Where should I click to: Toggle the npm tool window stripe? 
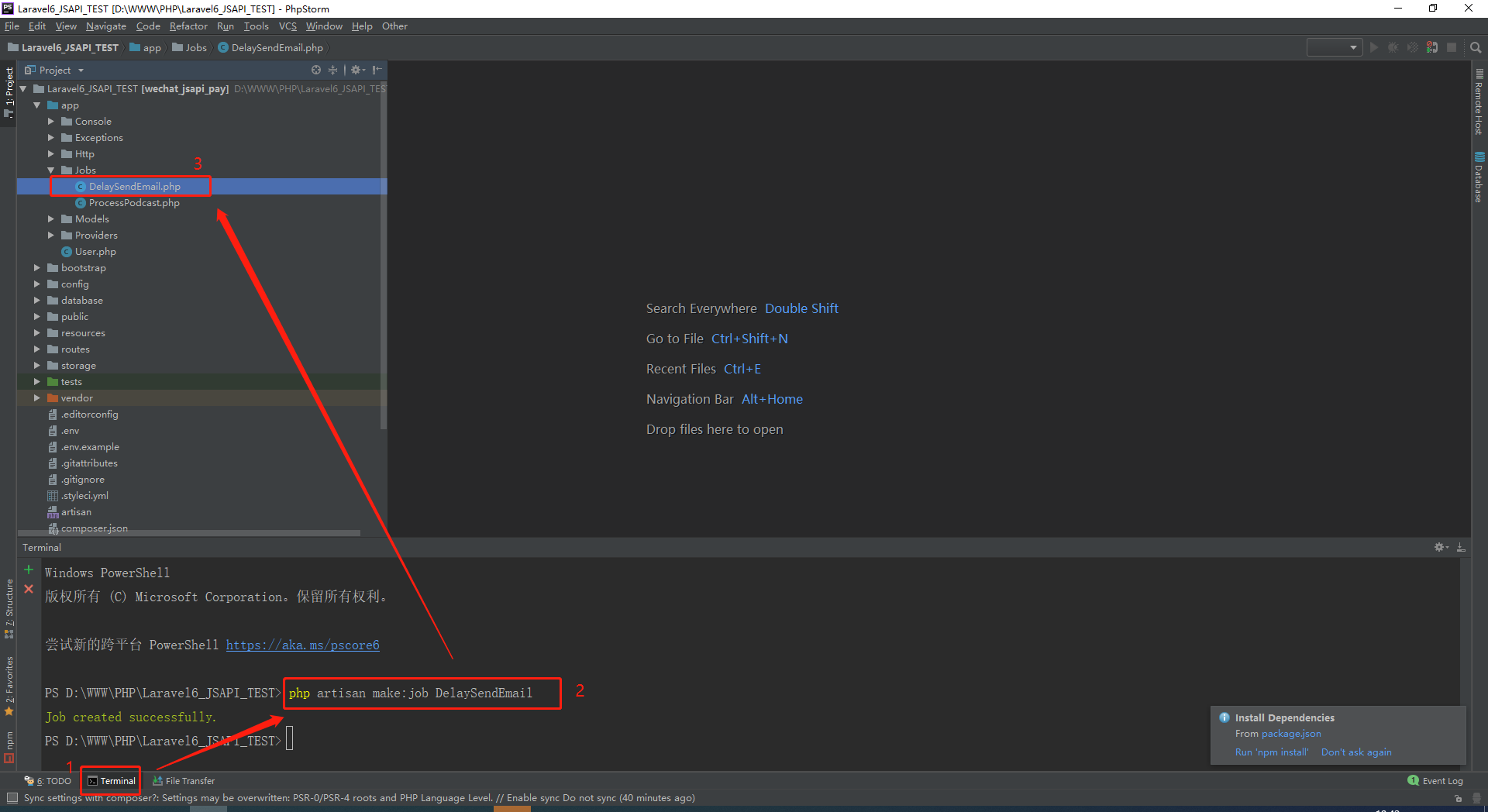click(9, 747)
